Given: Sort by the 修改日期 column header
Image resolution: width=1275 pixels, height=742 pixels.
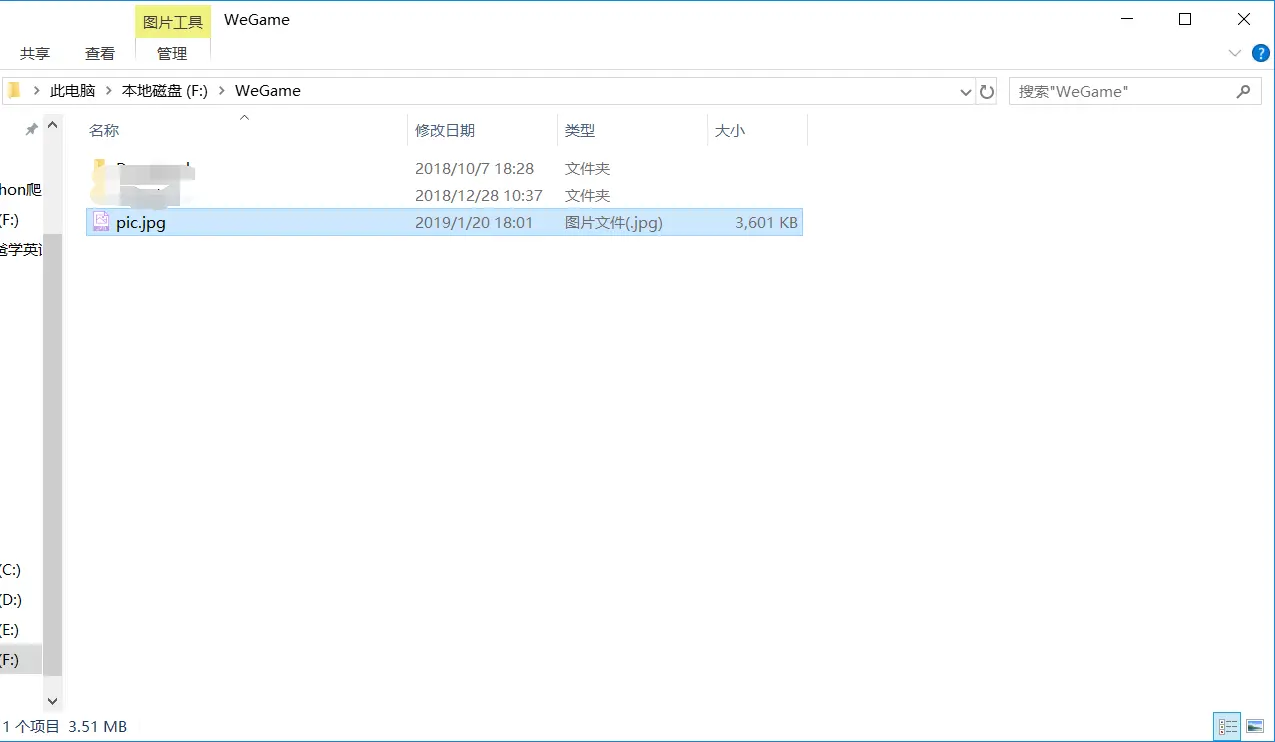Looking at the screenshot, I should (445, 131).
